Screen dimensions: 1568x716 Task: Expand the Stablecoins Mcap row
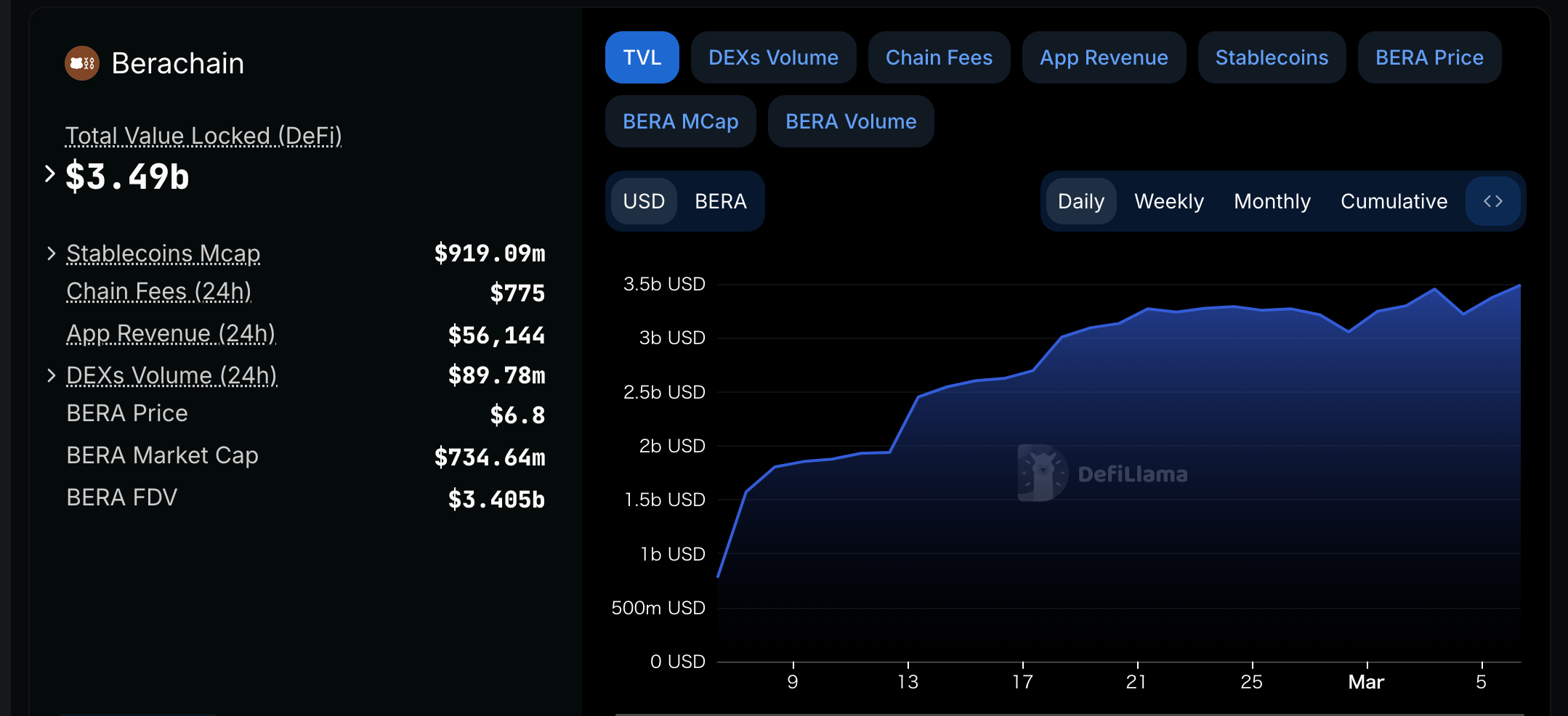point(51,253)
